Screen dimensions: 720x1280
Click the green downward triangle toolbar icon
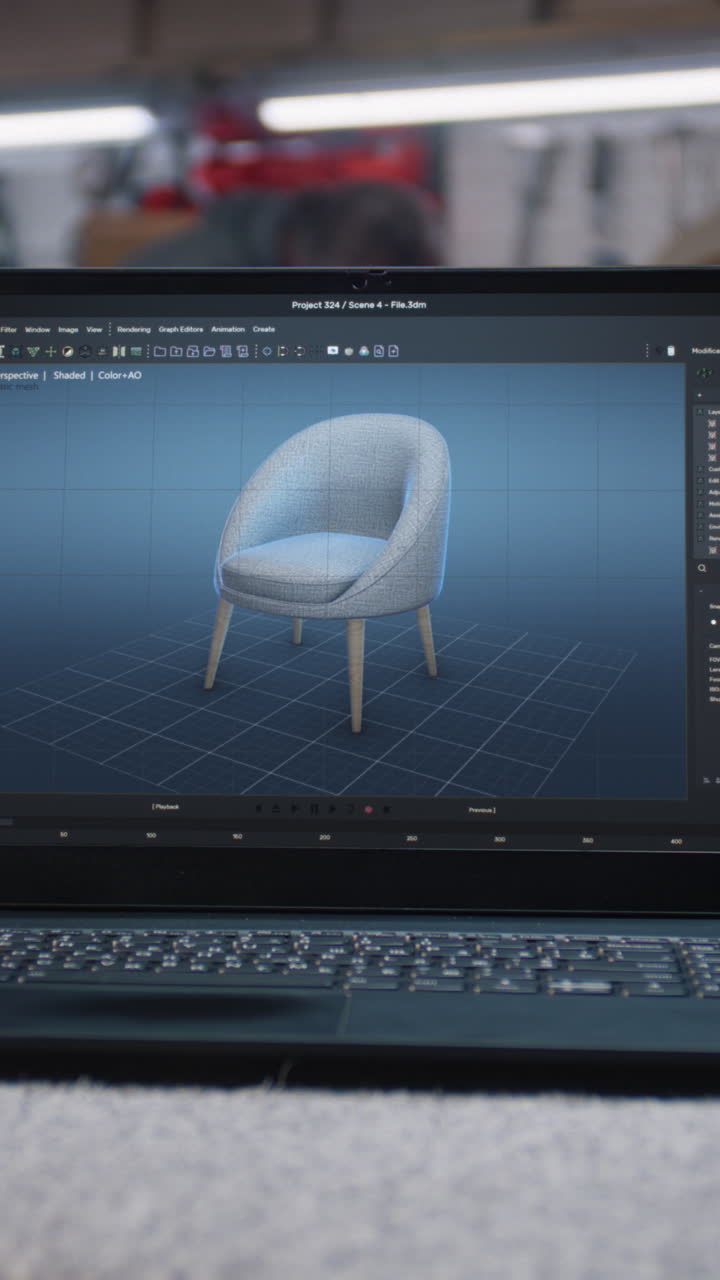[x=35, y=351]
